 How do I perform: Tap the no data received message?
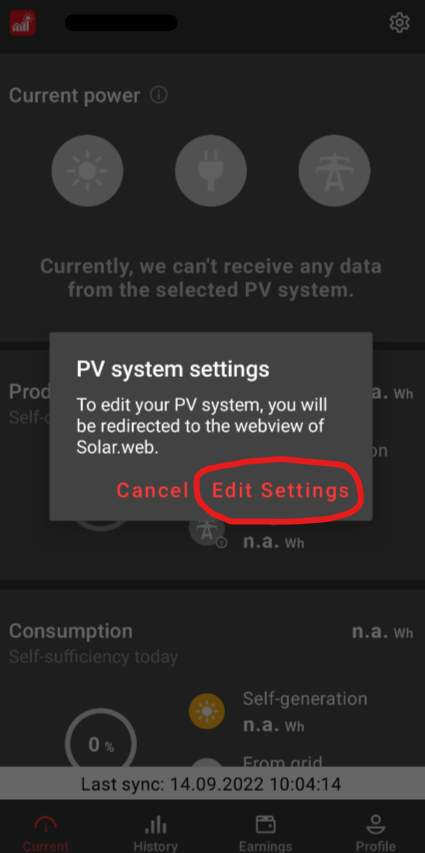click(211, 278)
